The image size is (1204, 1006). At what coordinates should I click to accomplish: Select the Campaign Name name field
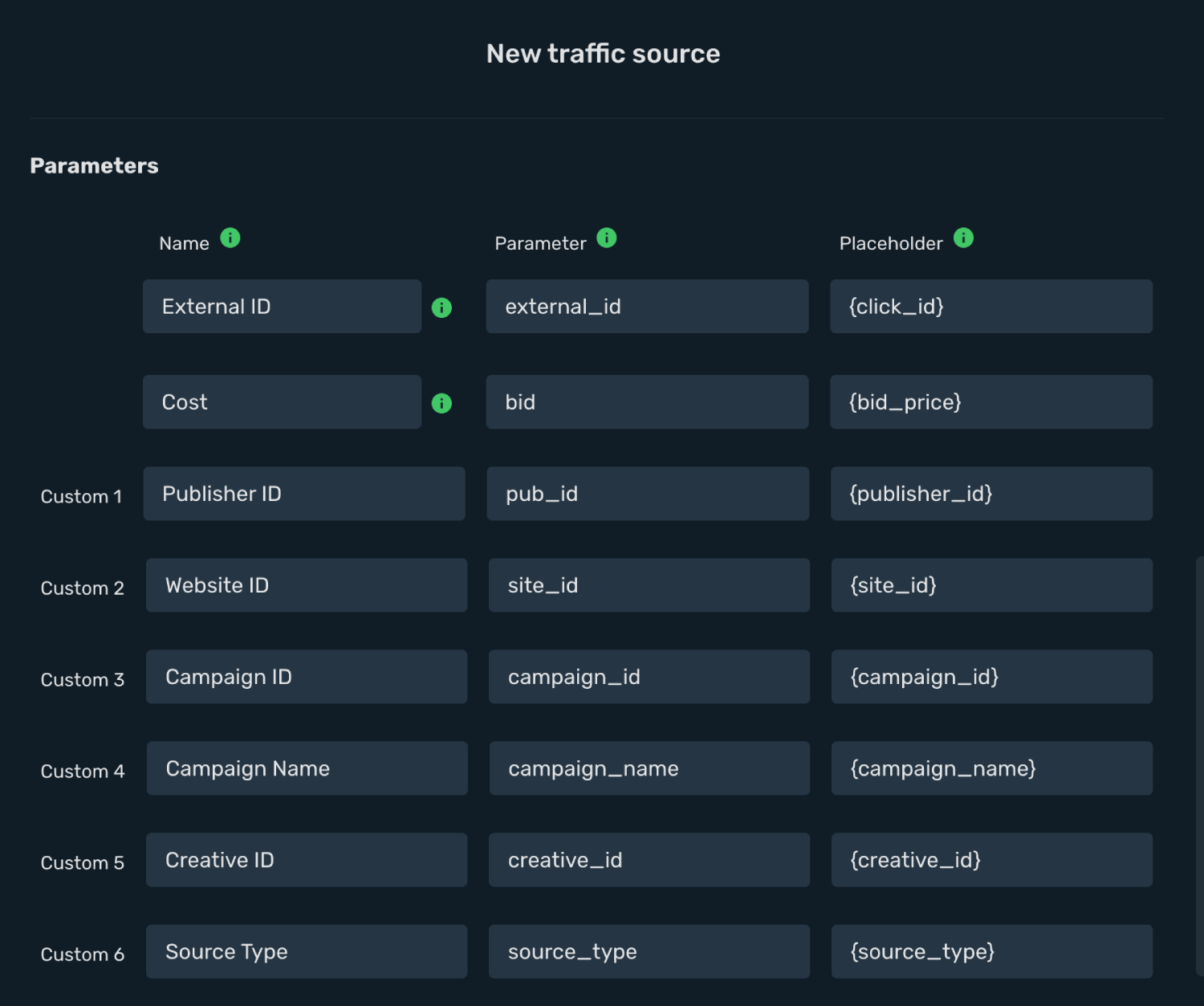coord(307,768)
